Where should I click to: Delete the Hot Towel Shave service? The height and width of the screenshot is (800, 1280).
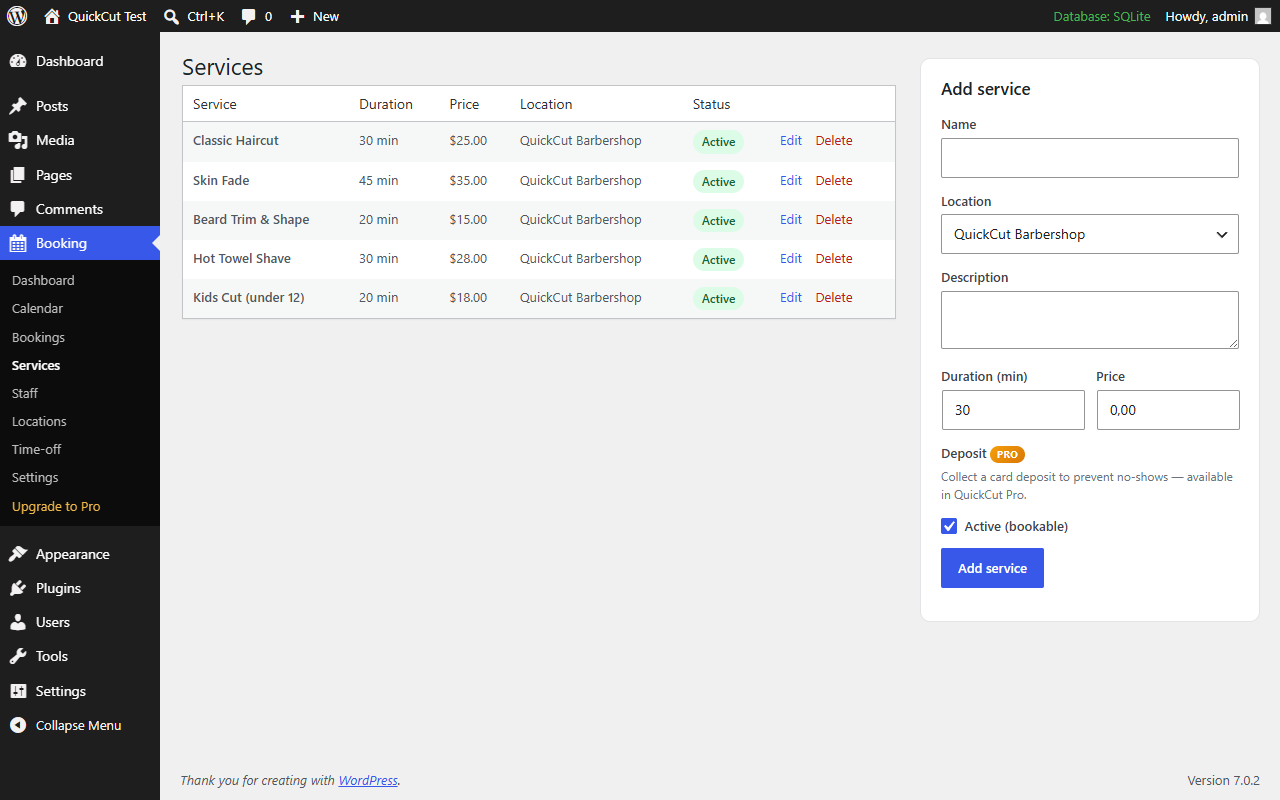[834, 259]
